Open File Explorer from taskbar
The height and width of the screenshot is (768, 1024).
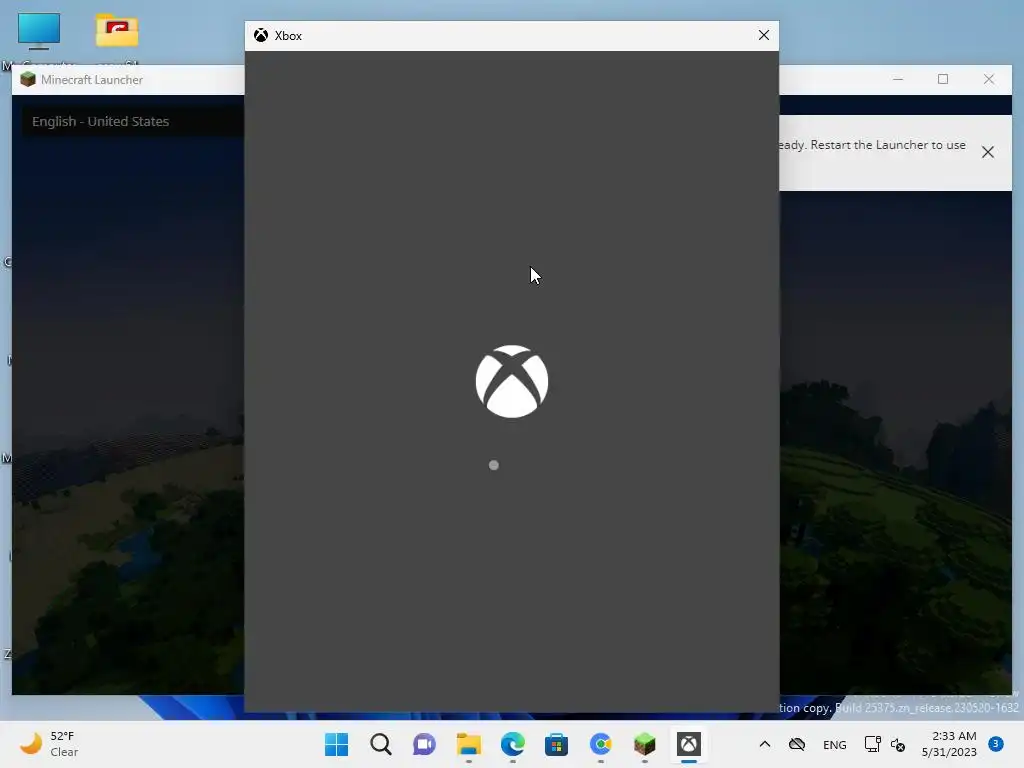click(x=468, y=744)
